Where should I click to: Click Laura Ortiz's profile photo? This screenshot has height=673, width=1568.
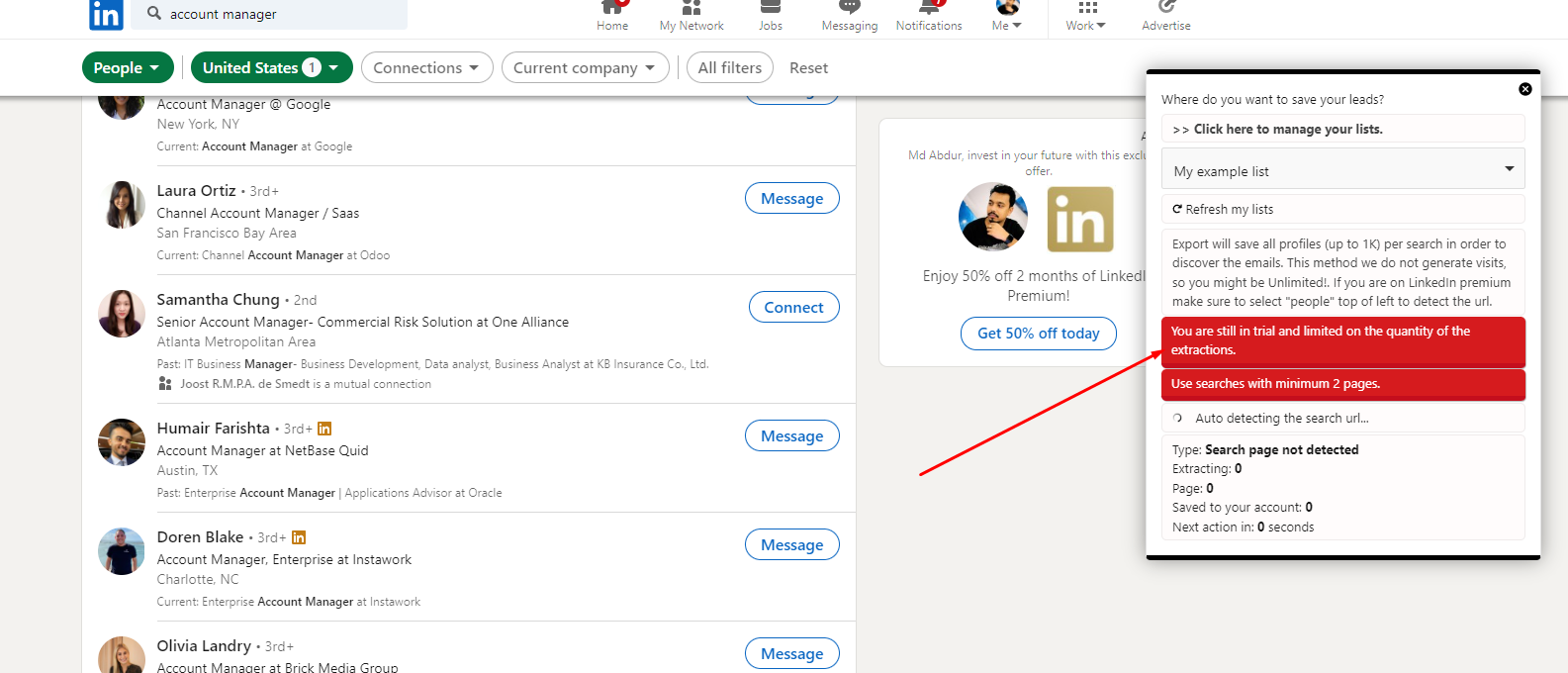[122, 205]
